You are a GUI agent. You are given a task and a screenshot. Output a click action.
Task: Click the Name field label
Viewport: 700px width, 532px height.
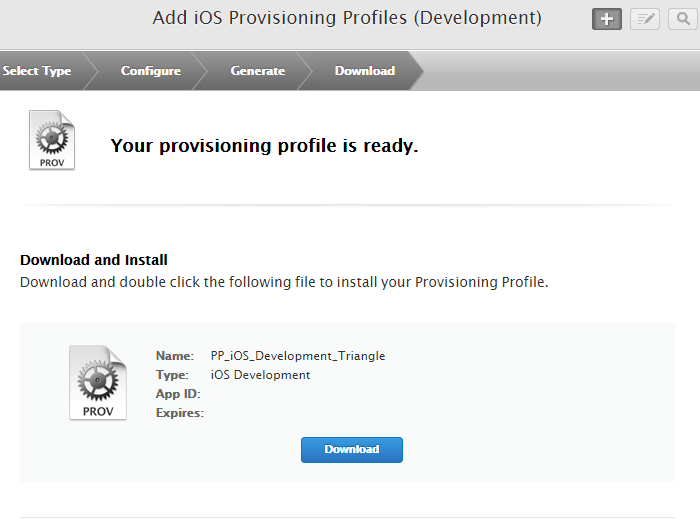[174, 356]
